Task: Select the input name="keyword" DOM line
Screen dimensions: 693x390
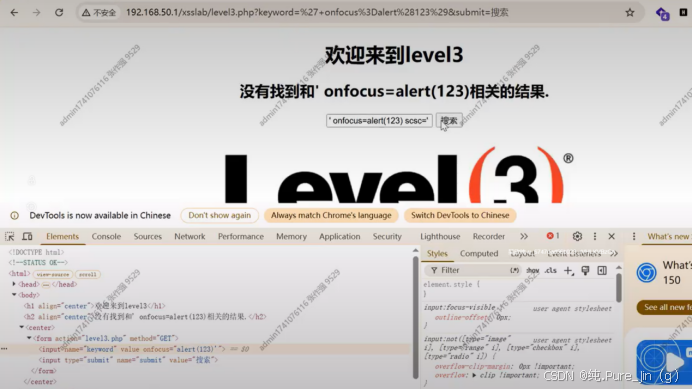Action: pyautogui.click(x=206, y=349)
